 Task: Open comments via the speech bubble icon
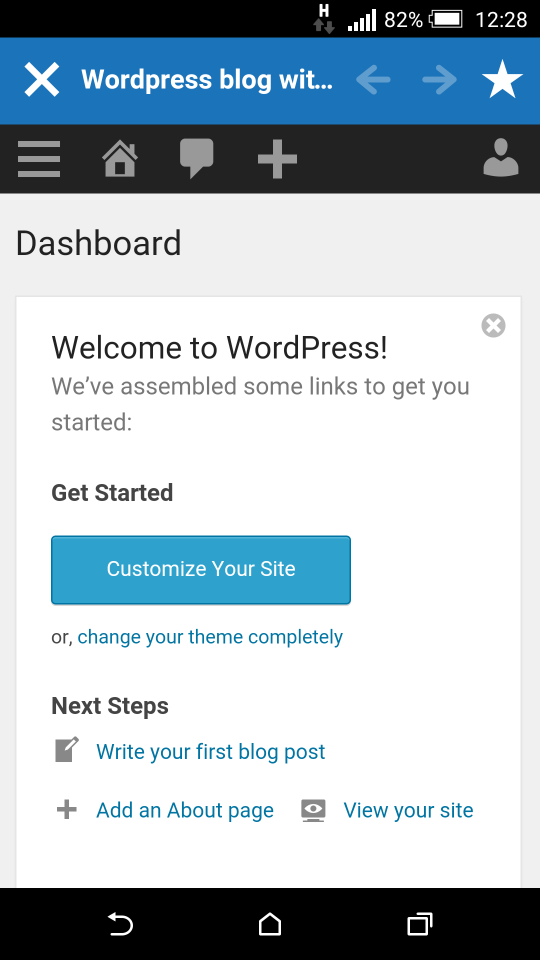coord(197,158)
